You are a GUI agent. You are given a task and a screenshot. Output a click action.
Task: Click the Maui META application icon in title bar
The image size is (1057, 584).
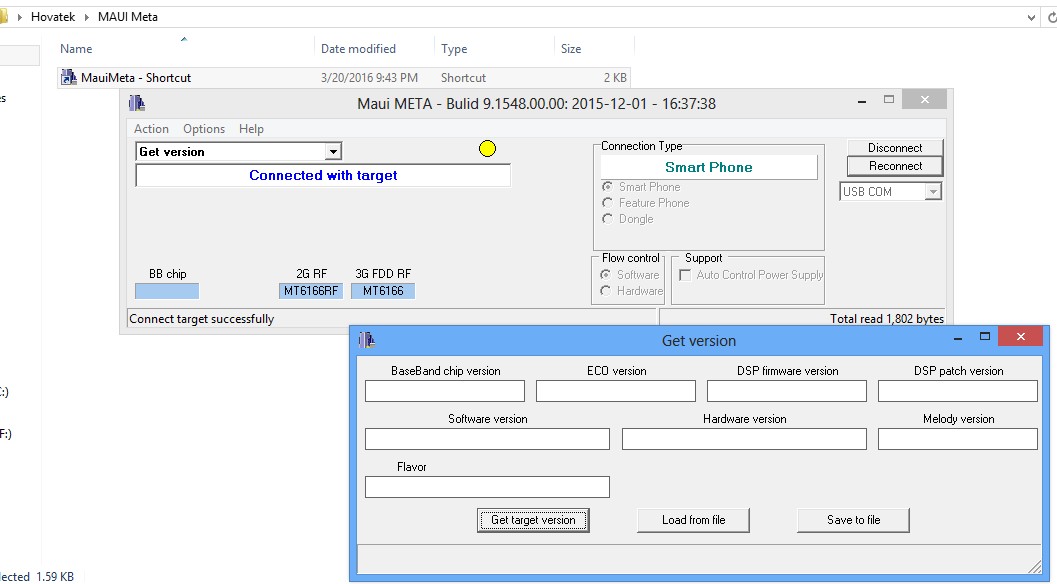click(138, 102)
